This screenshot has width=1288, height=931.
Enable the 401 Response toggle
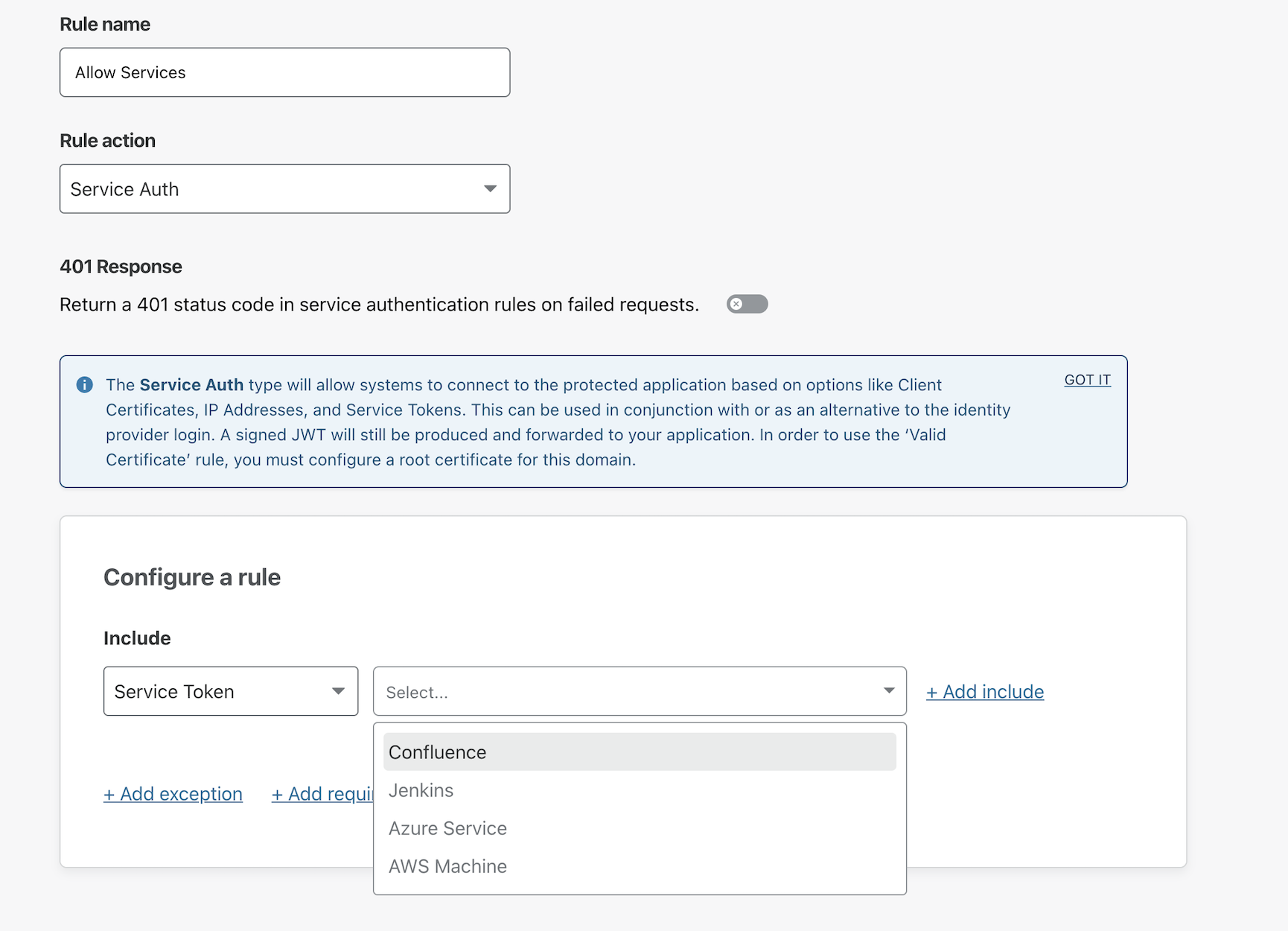[x=747, y=304]
